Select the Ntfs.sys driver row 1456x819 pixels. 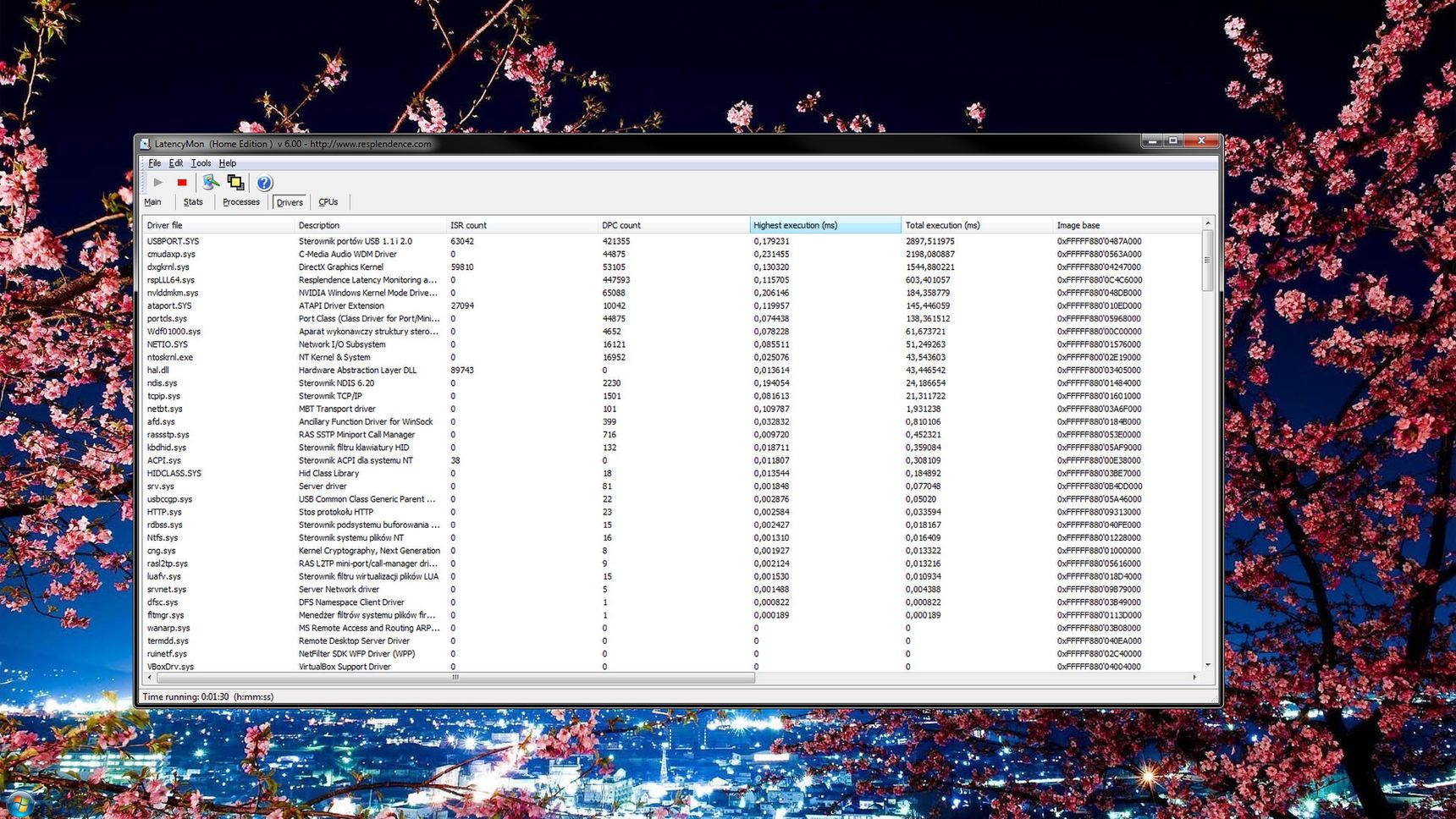click(x=672, y=538)
